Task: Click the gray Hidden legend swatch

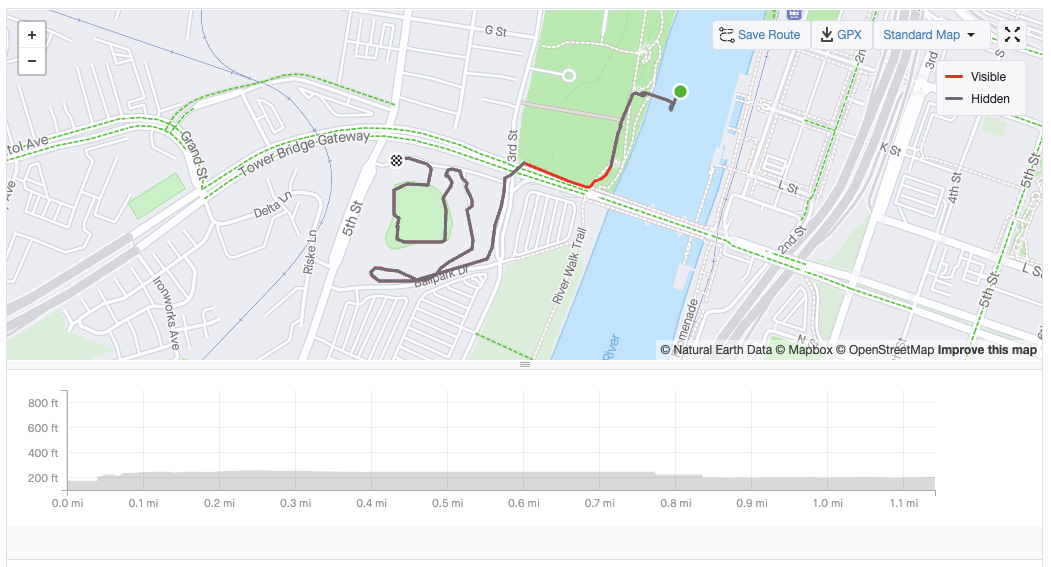Action: point(954,99)
